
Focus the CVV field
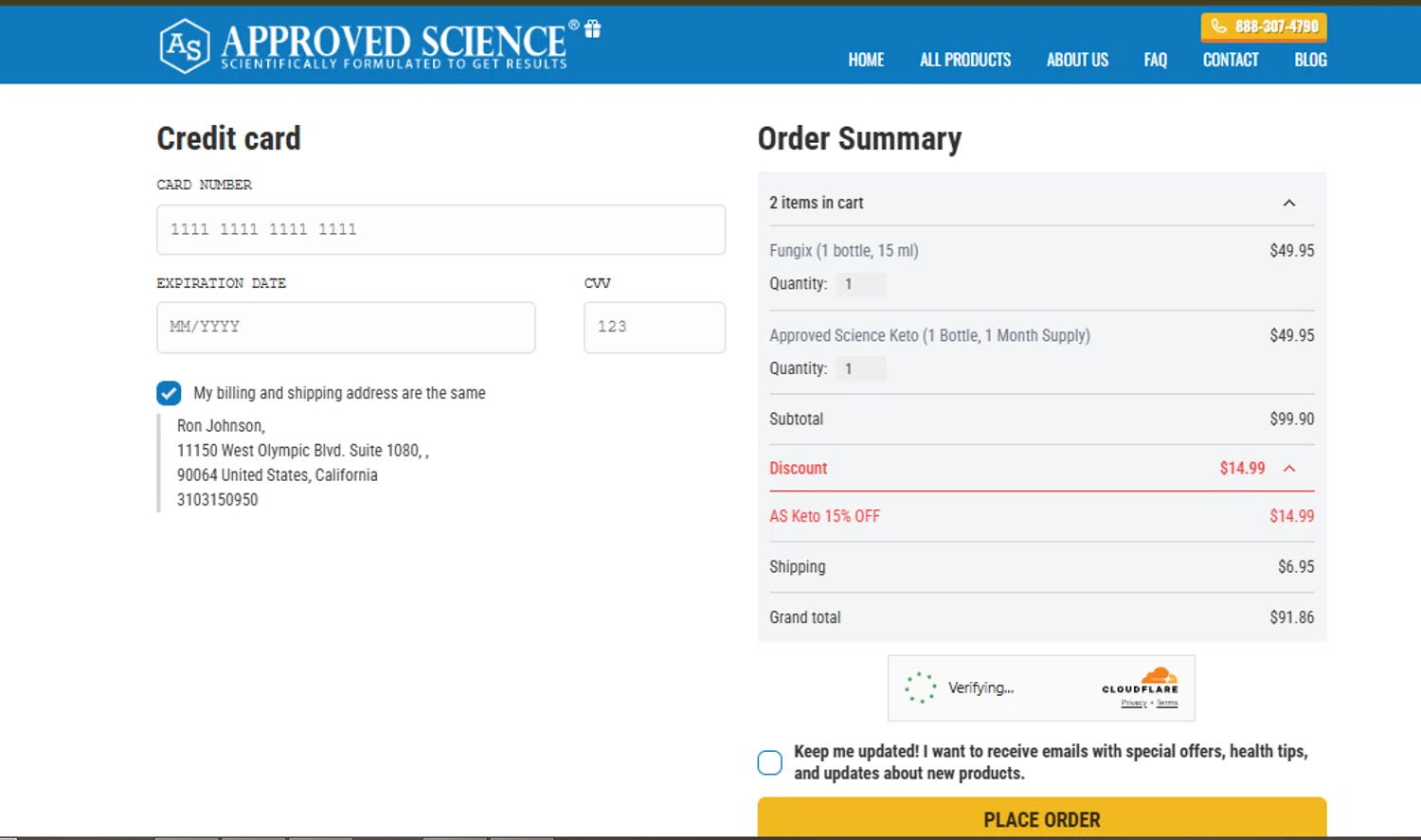tap(655, 327)
